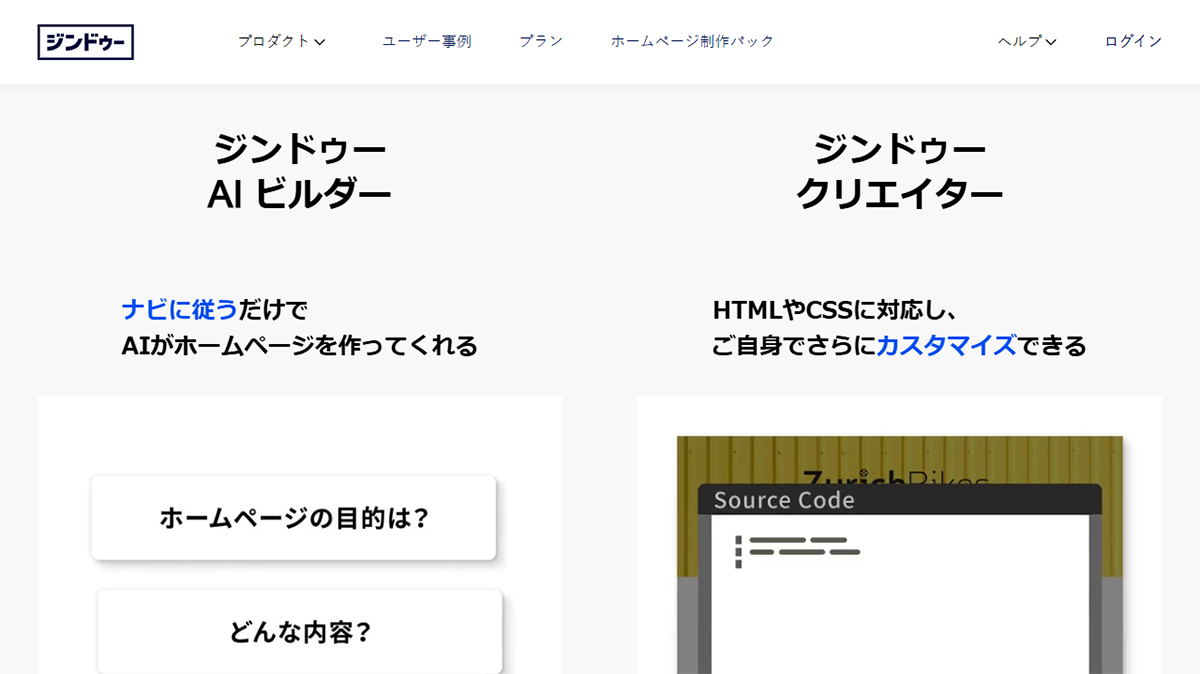Expand the ヘルプ chevron arrow

point(1049,42)
